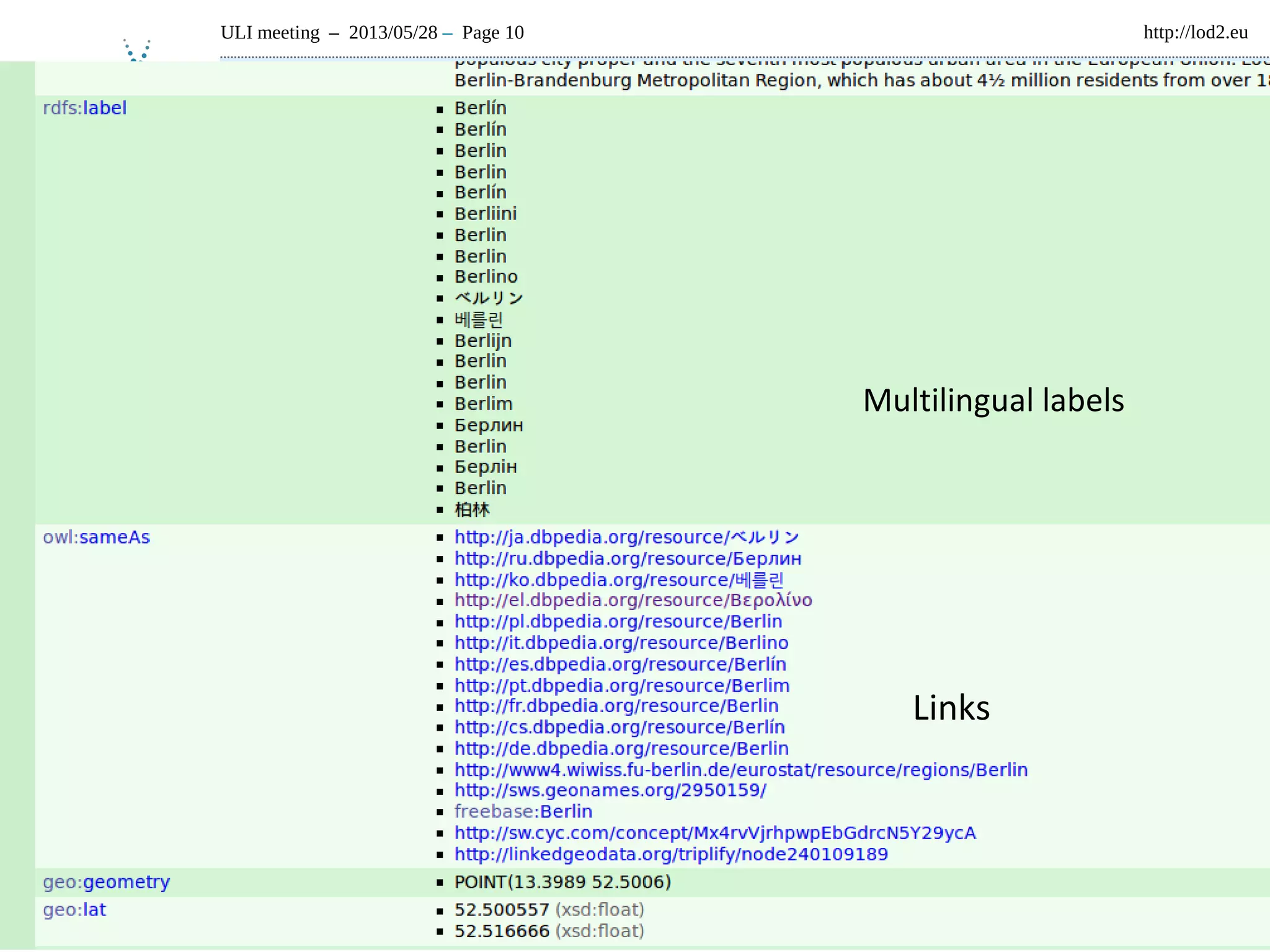Select the Berlijn label entry
This screenshot has height=952, width=1270.
tap(483, 341)
